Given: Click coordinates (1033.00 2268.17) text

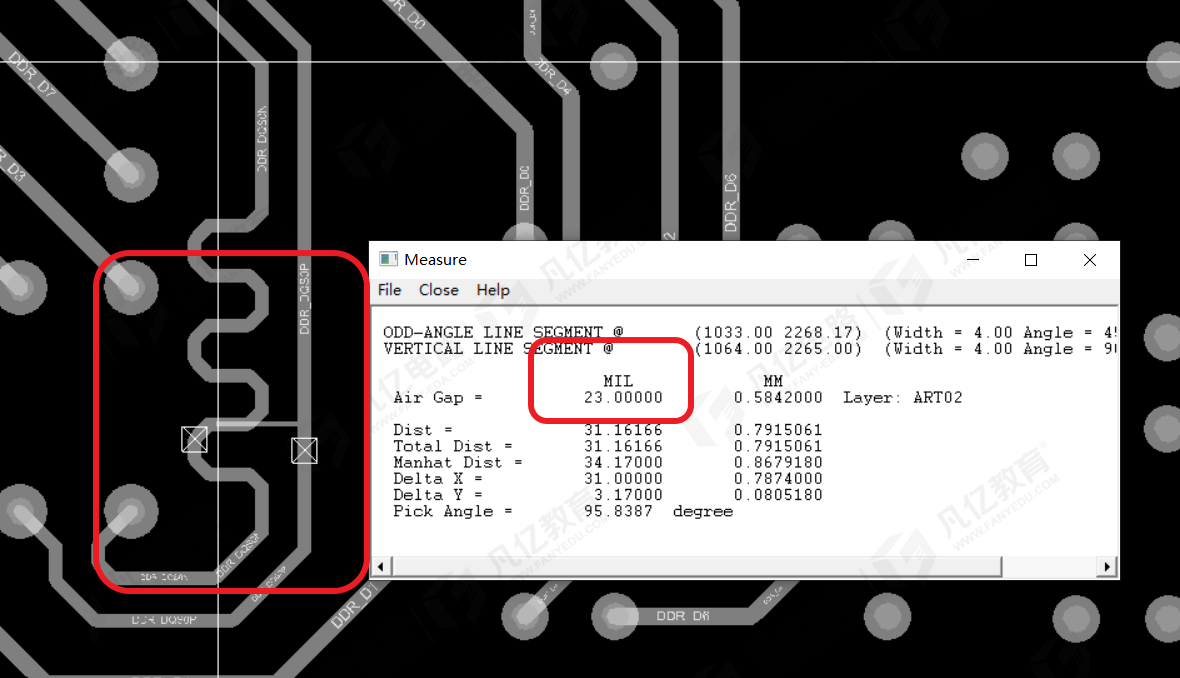Looking at the screenshot, I should 778,332.
